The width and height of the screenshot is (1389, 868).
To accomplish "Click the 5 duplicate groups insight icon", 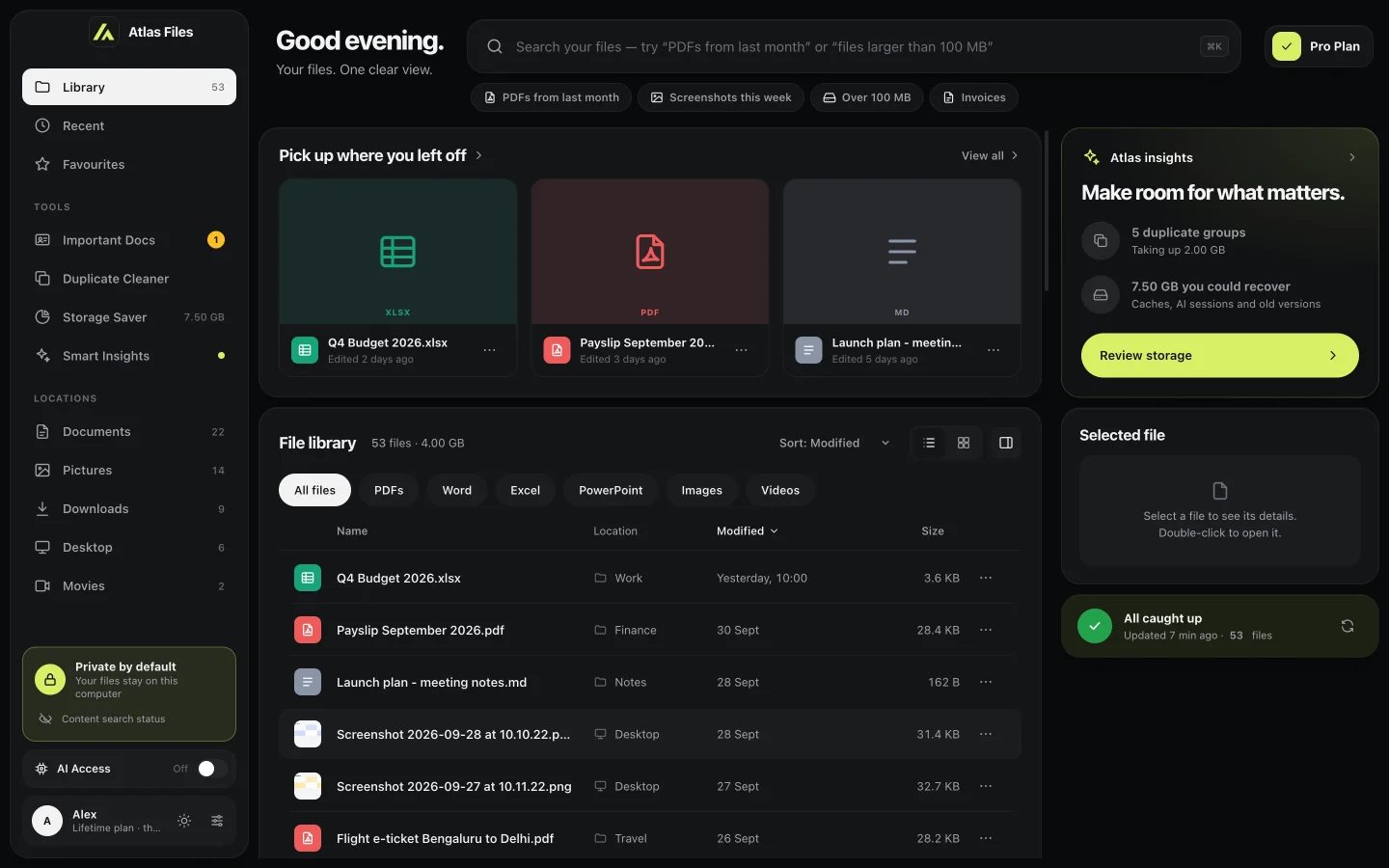I will [x=1101, y=241].
